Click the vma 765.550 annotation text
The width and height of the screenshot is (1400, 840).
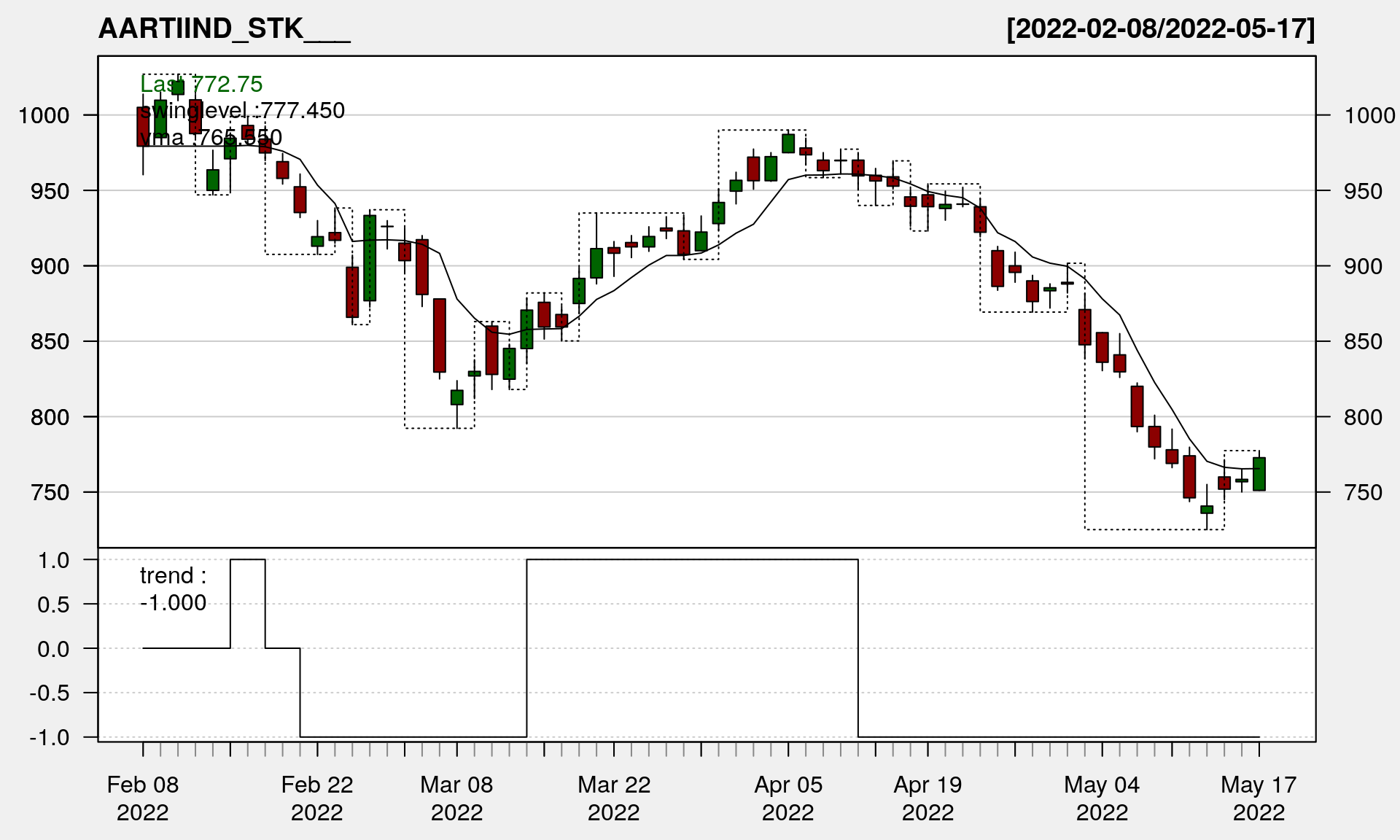point(211,137)
